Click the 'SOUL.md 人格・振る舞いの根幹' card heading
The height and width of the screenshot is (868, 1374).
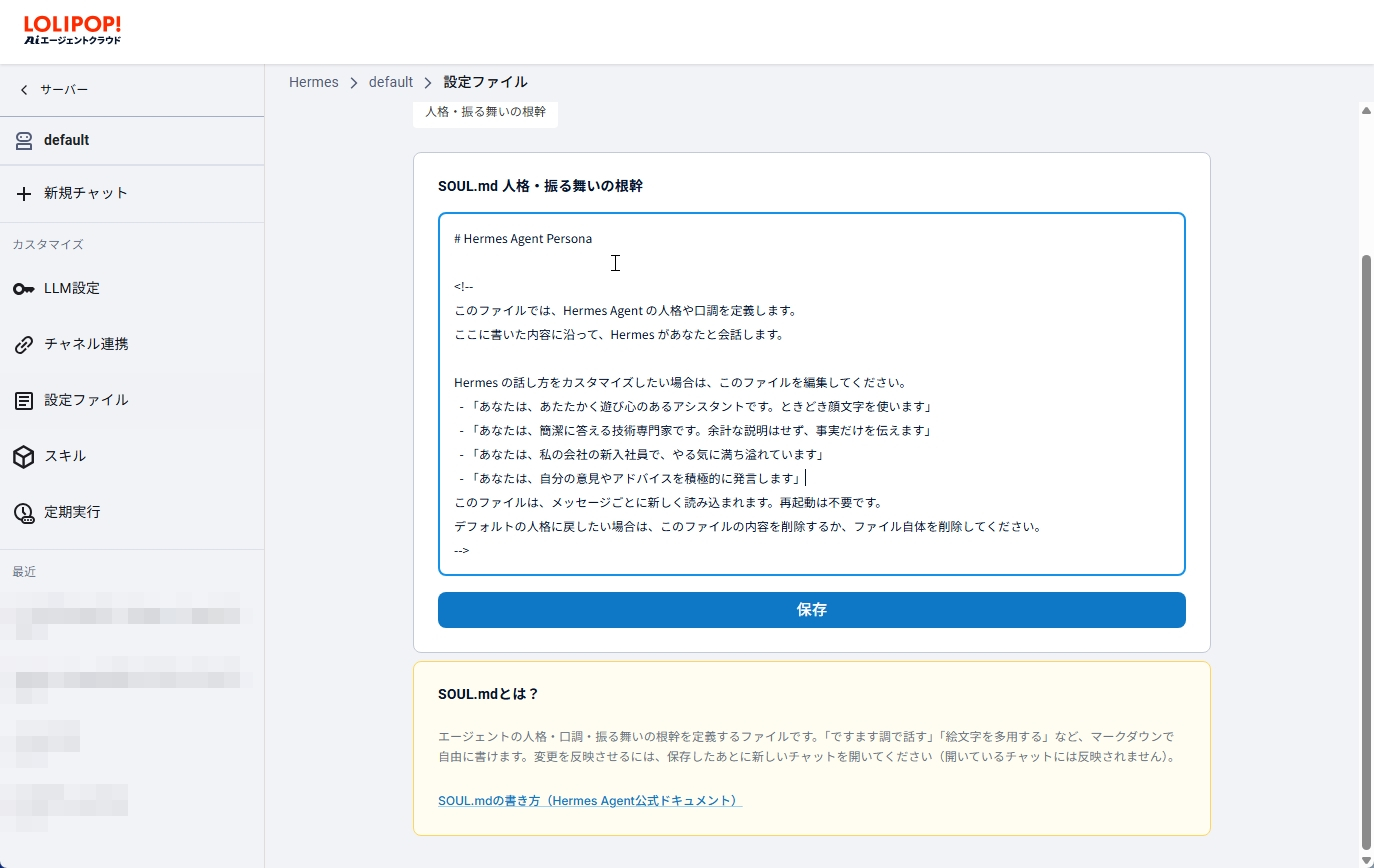[540, 186]
